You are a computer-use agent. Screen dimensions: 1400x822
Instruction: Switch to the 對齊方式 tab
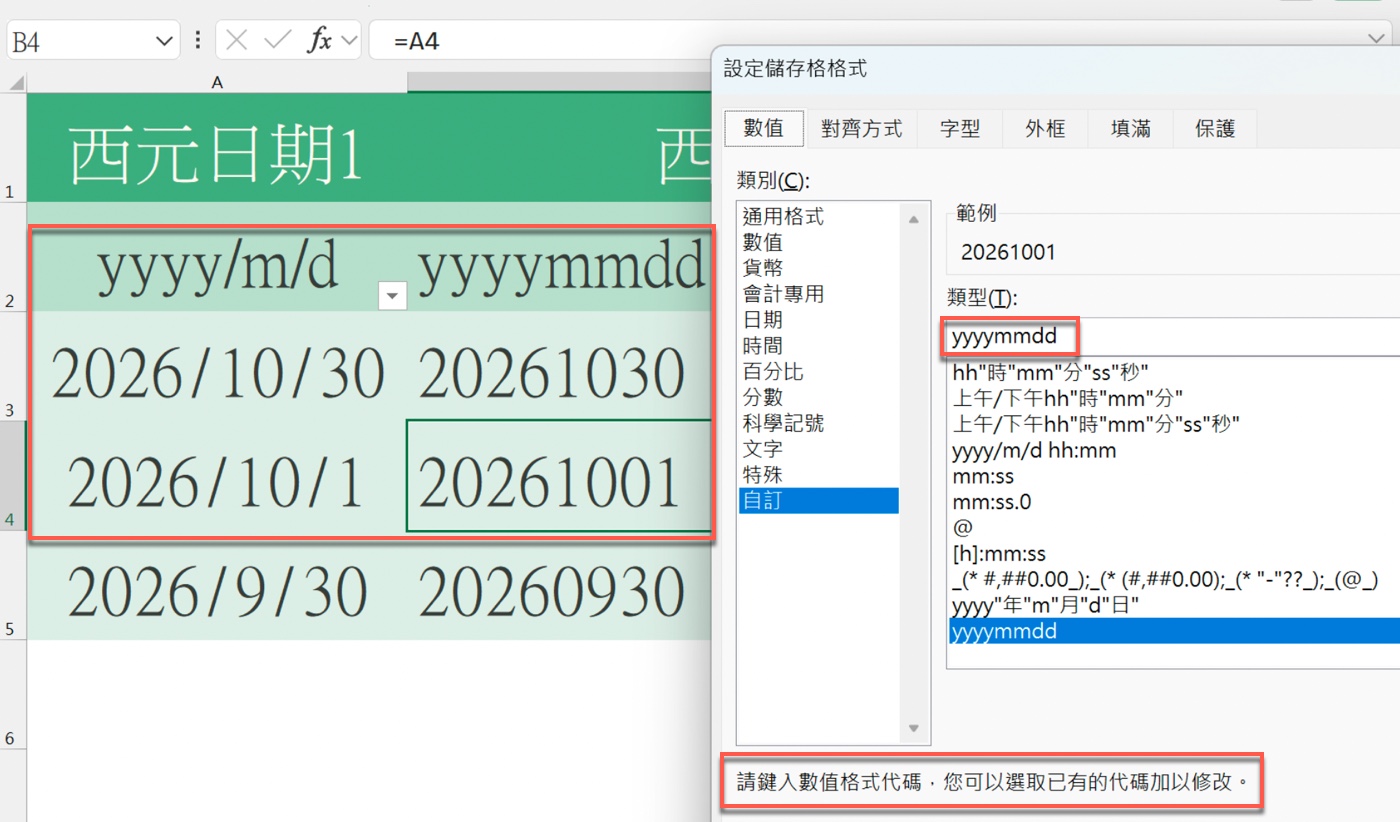[862, 128]
